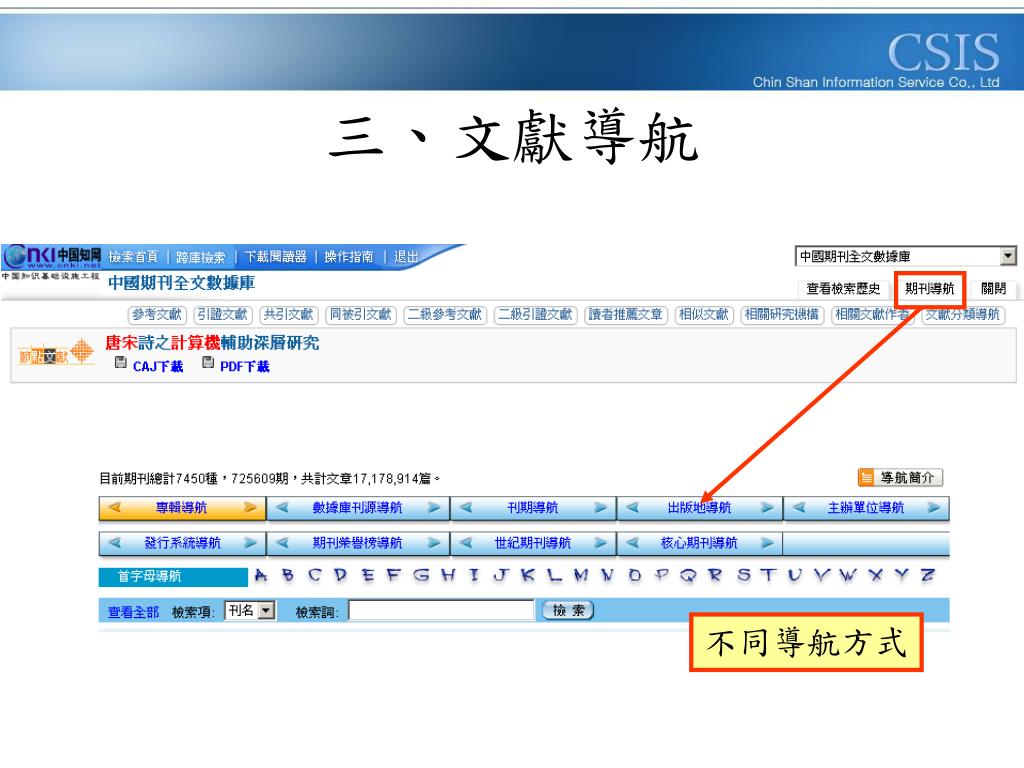This screenshot has height=768, width=1024.
Task: Select 發行系統導航 navigation button
Action: (182, 543)
